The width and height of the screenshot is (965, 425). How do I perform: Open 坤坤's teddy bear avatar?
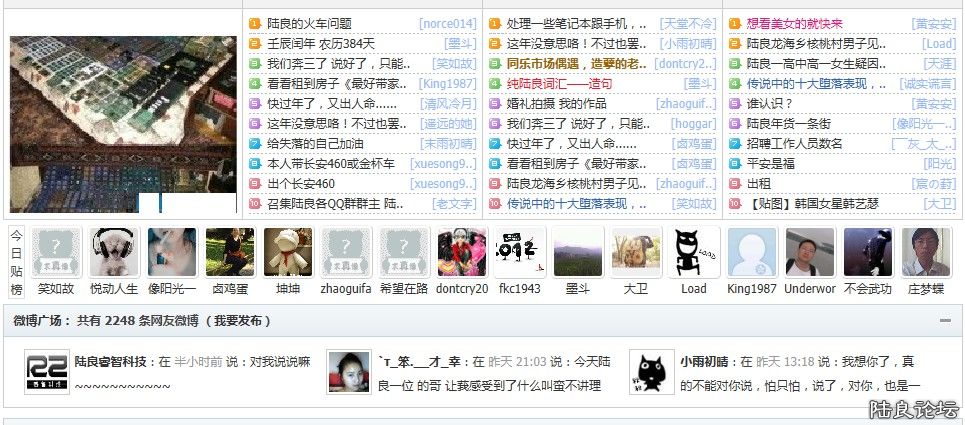[x=288, y=252]
